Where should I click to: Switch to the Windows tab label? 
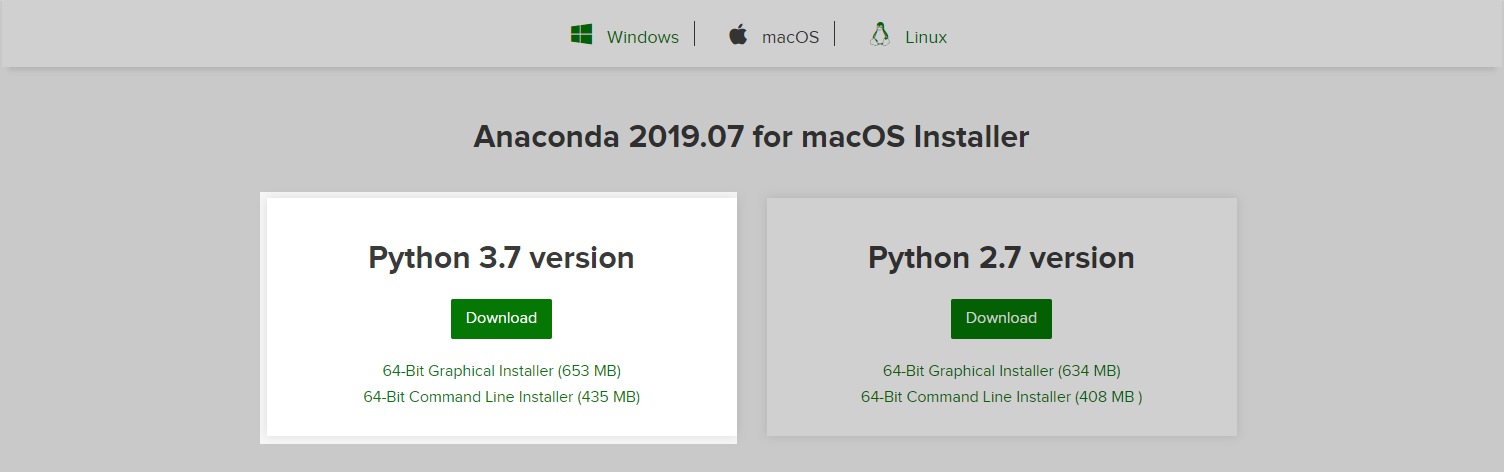[x=642, y=37]
